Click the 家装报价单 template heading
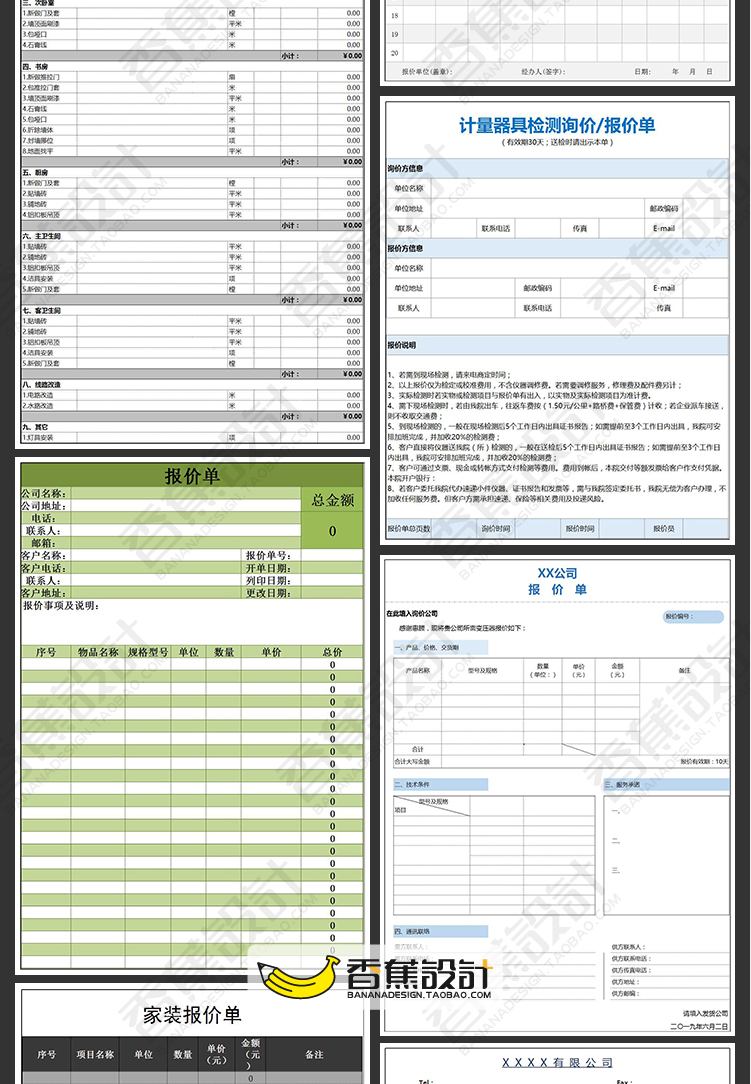 pos(192,1015)
